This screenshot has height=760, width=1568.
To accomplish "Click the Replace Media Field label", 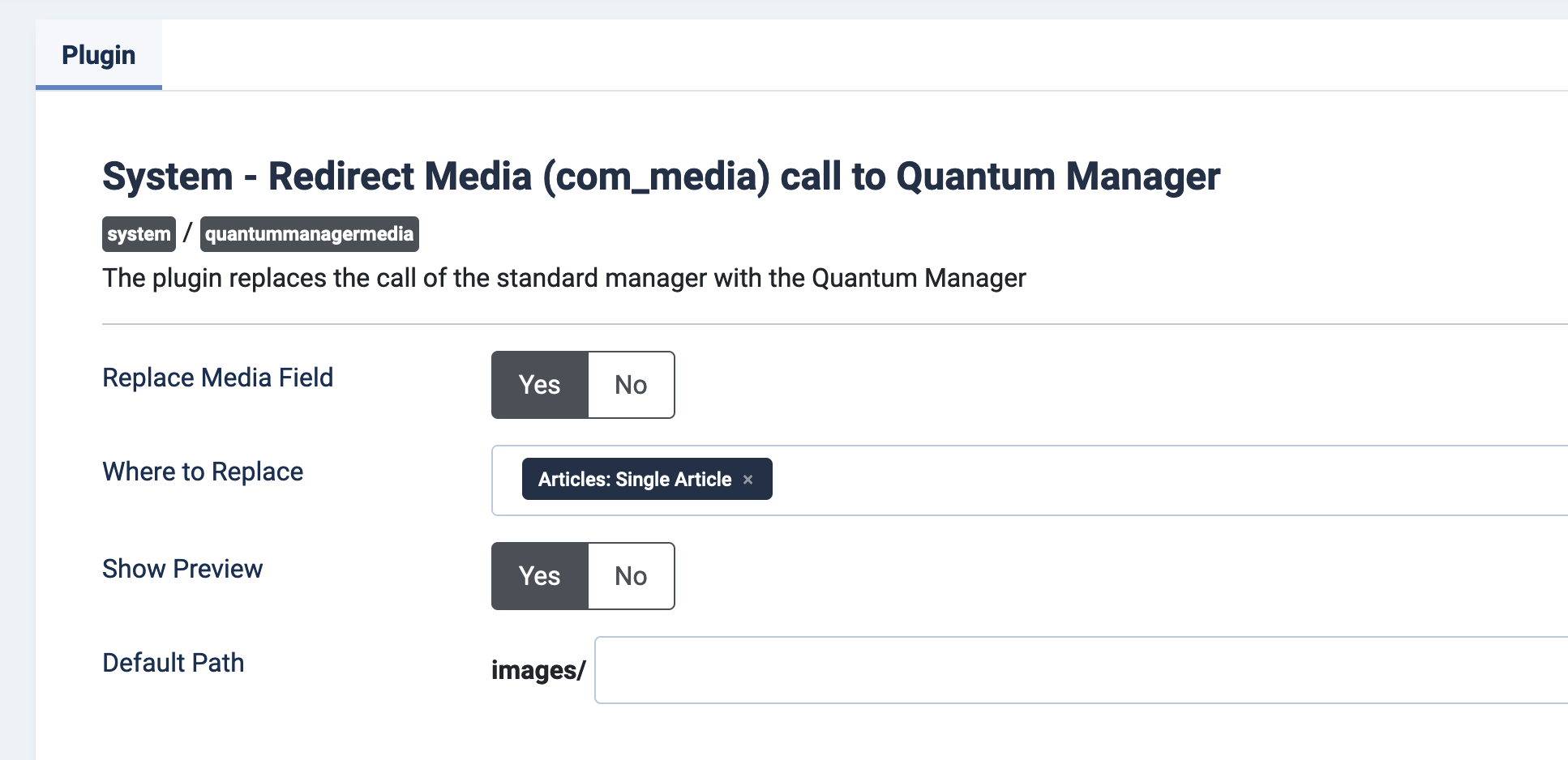I will (217, 378).
